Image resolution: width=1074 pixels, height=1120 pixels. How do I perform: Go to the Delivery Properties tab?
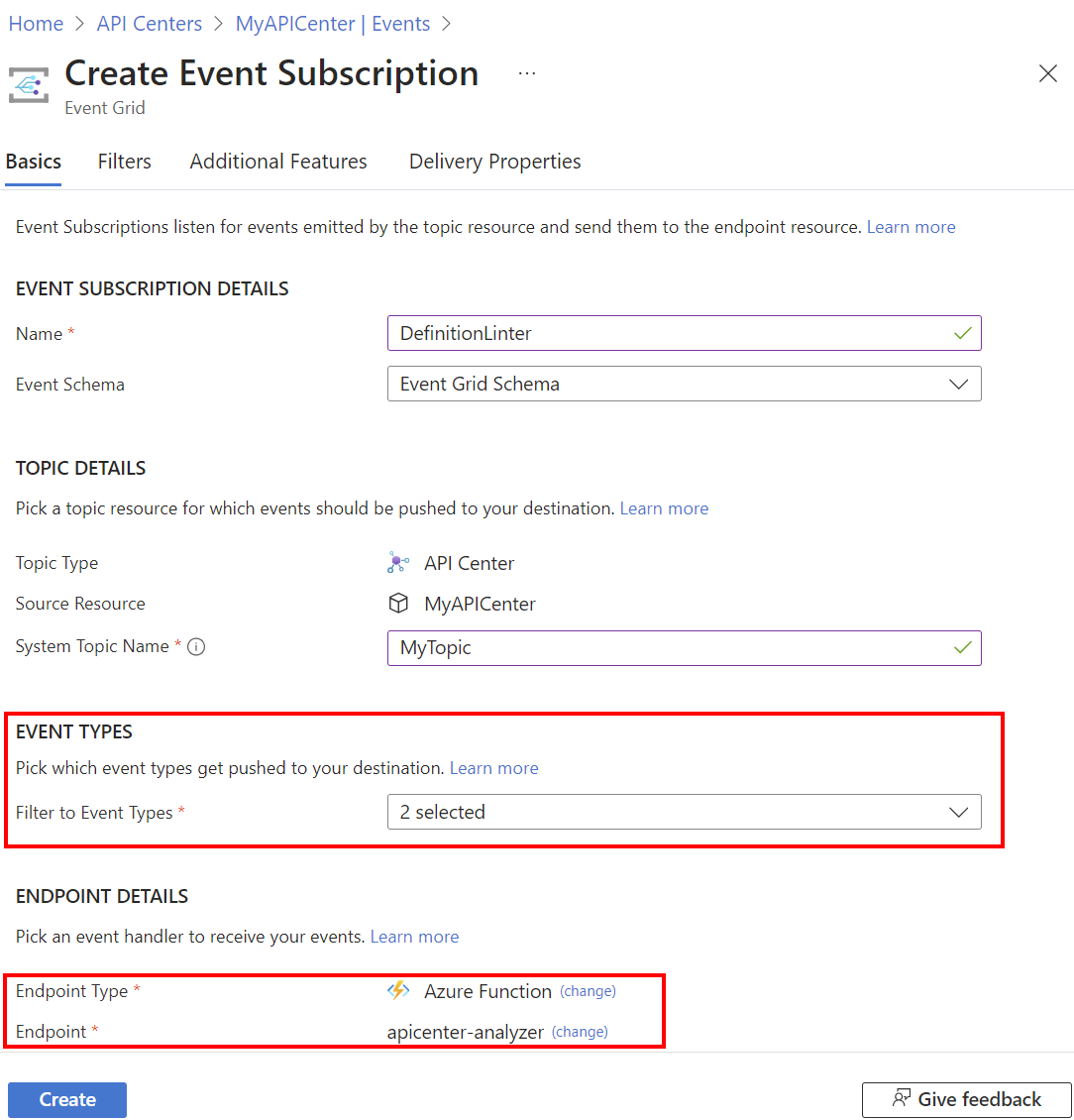pos(494,162)
